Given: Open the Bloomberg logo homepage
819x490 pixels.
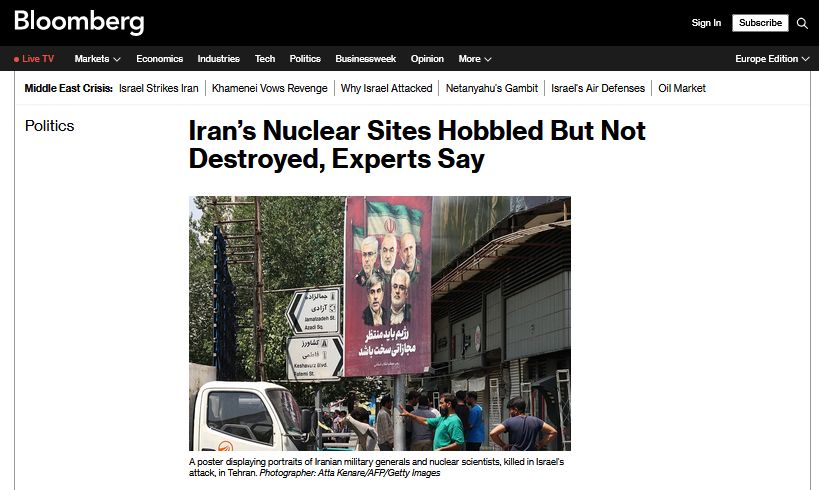Looking at the screenshot, I should tap(79, 22).
